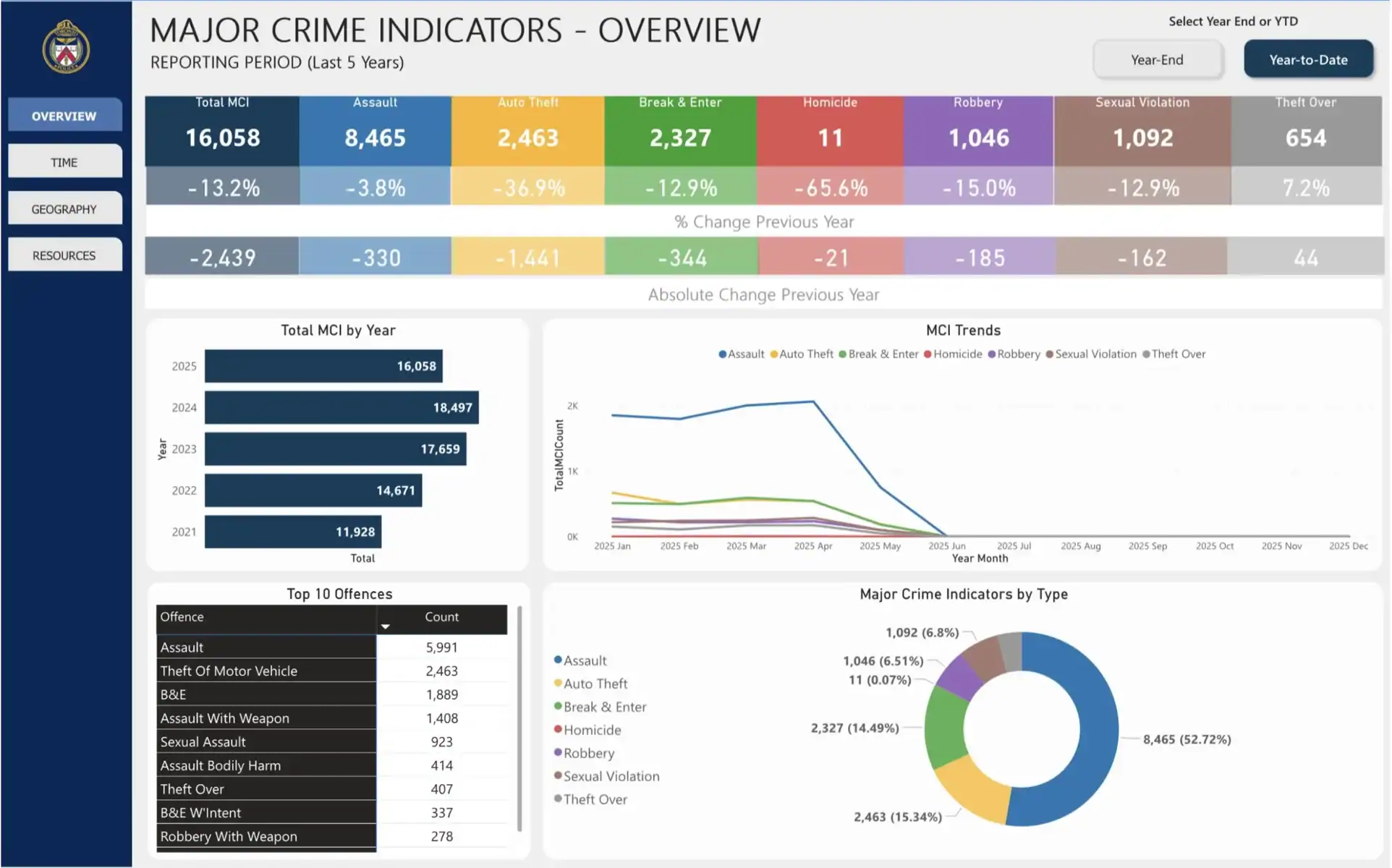Click the Homicide legend dot in MCI Trends

click(x=928, y=354)
